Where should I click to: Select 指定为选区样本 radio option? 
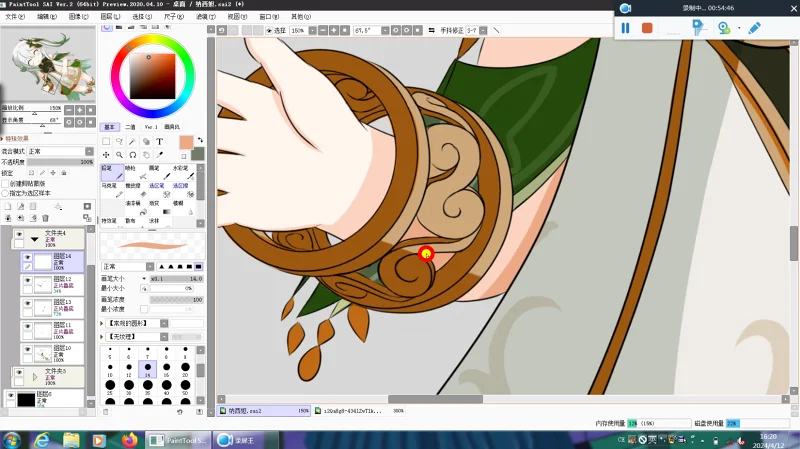(x=6, y=193)
